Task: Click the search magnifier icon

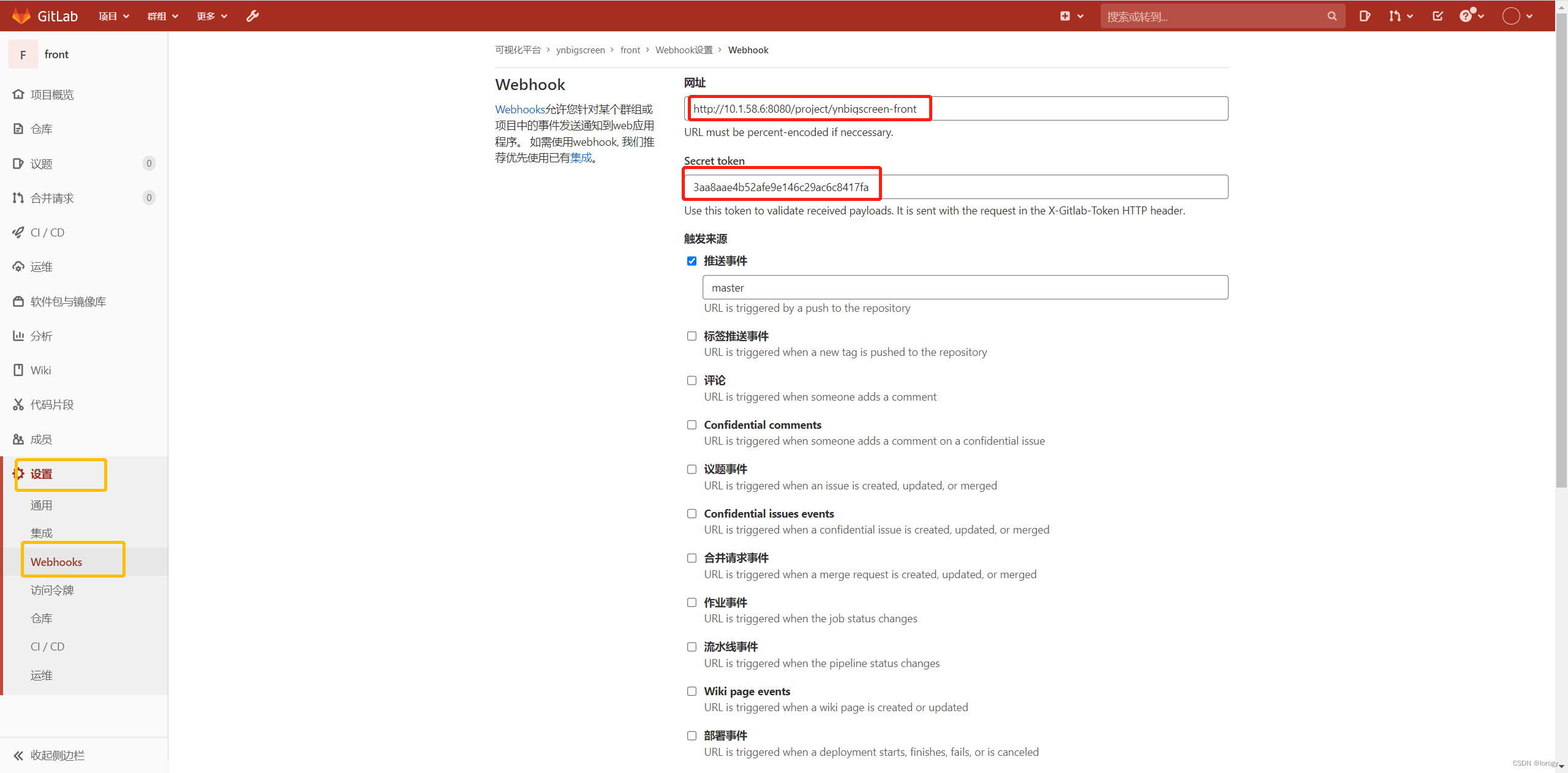Action: pyautogui.click(x=1332, y=17)
